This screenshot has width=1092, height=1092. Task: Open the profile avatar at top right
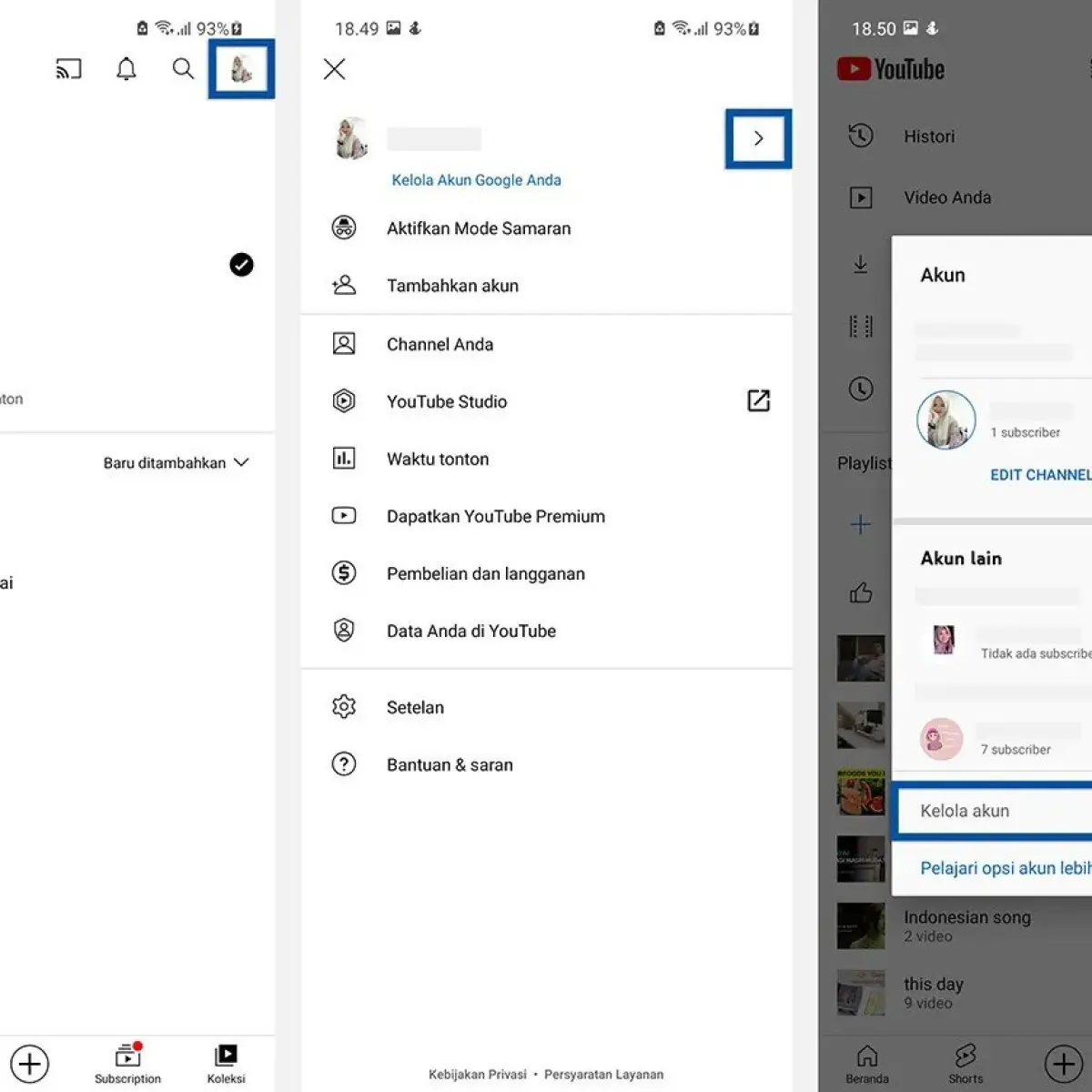point(241,68)
